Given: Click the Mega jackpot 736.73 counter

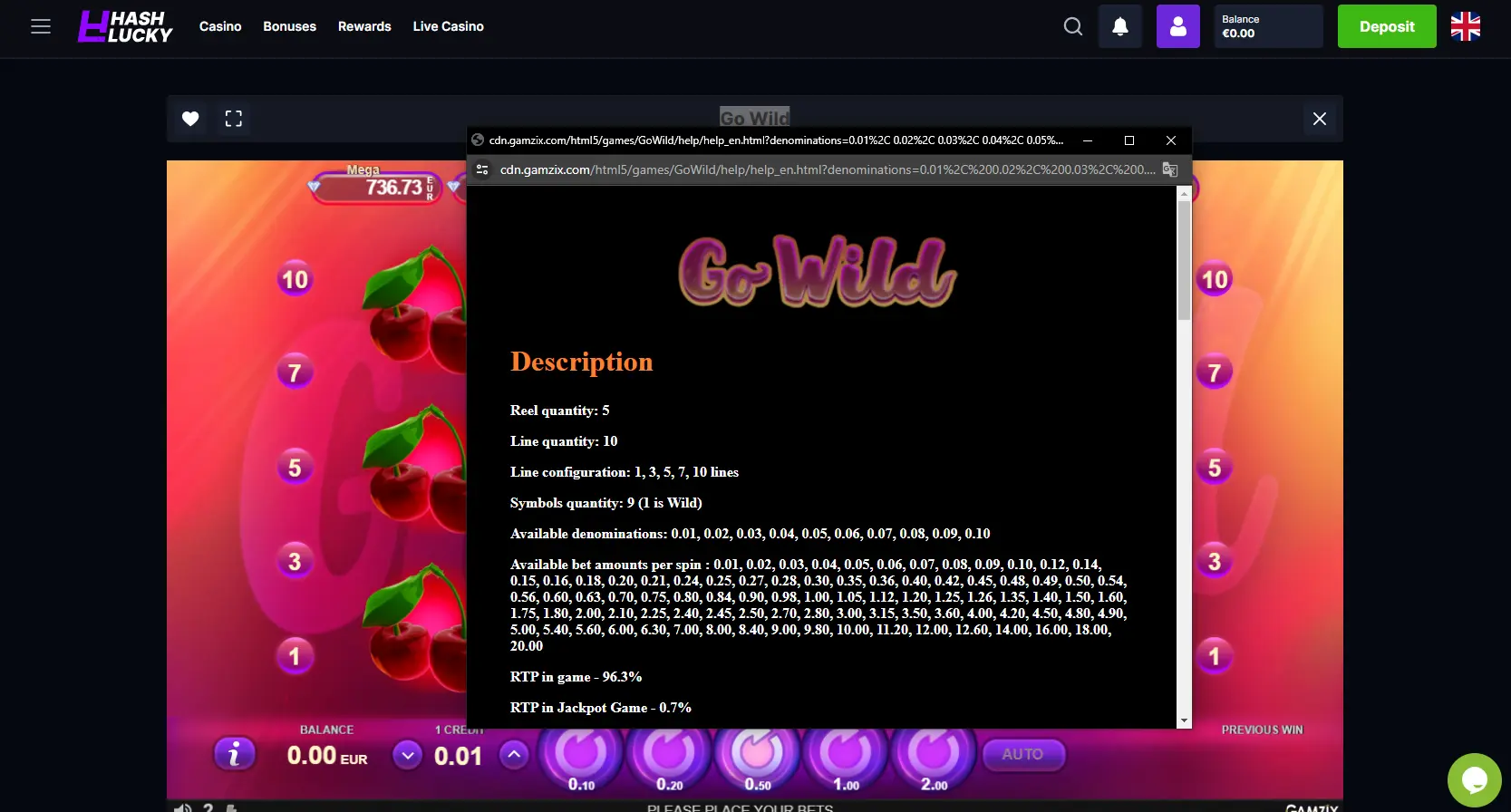Looking at the screenshot, I should 377,187.
